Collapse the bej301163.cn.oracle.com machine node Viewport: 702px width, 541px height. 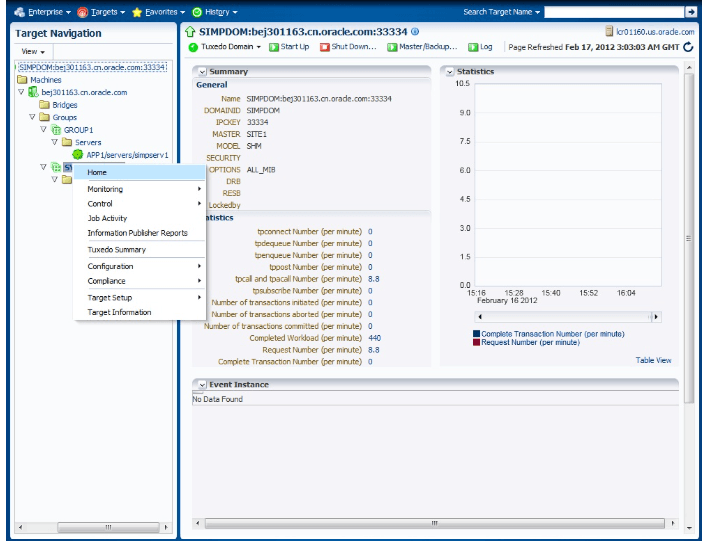[21, 92]
